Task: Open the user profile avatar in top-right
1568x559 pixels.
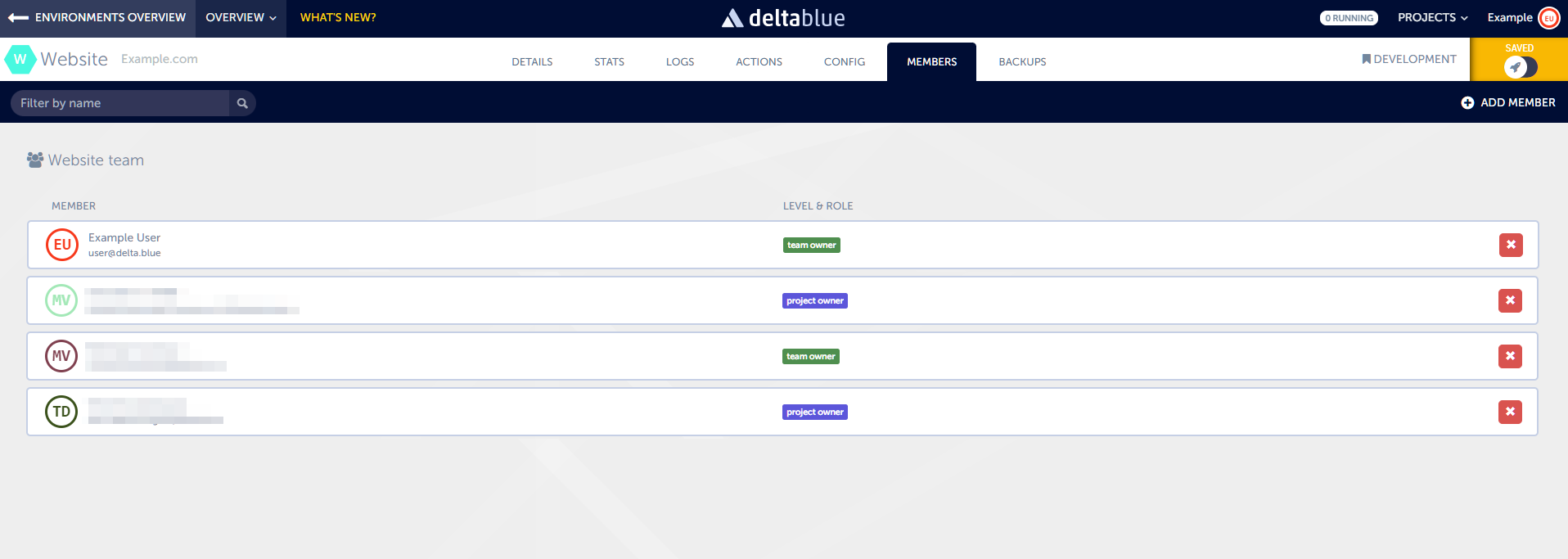Action: pyautogui.click(x=1548, y=18)
